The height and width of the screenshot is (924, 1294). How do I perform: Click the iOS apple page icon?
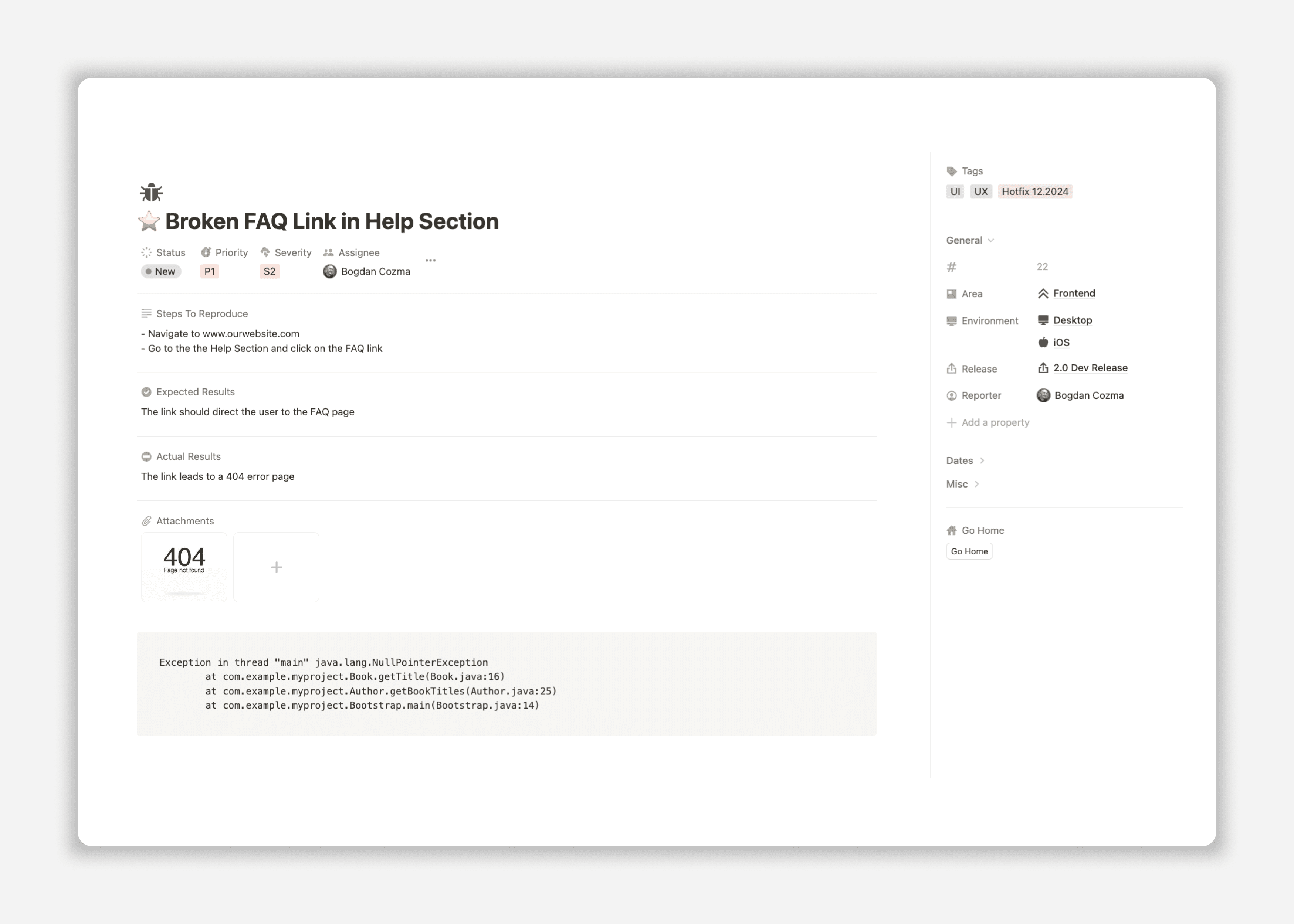[x=1043, y=342]
